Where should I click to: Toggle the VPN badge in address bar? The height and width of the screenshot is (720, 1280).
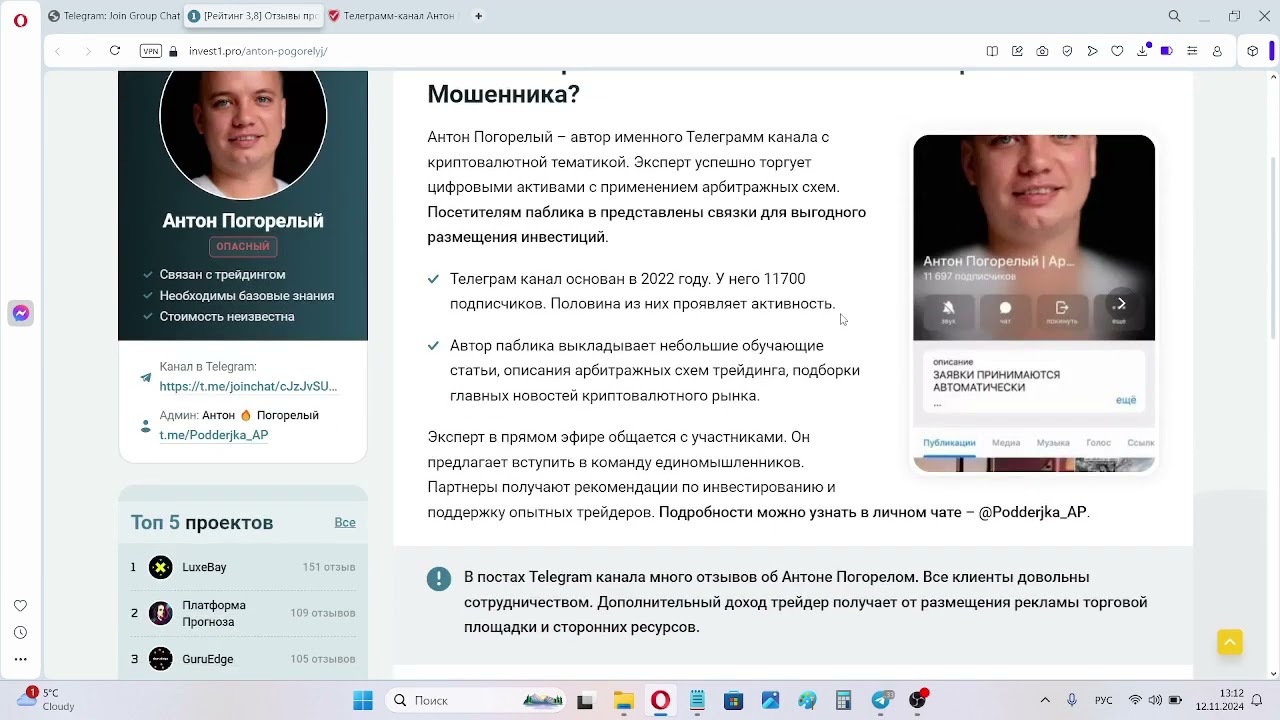pos(151,51)
